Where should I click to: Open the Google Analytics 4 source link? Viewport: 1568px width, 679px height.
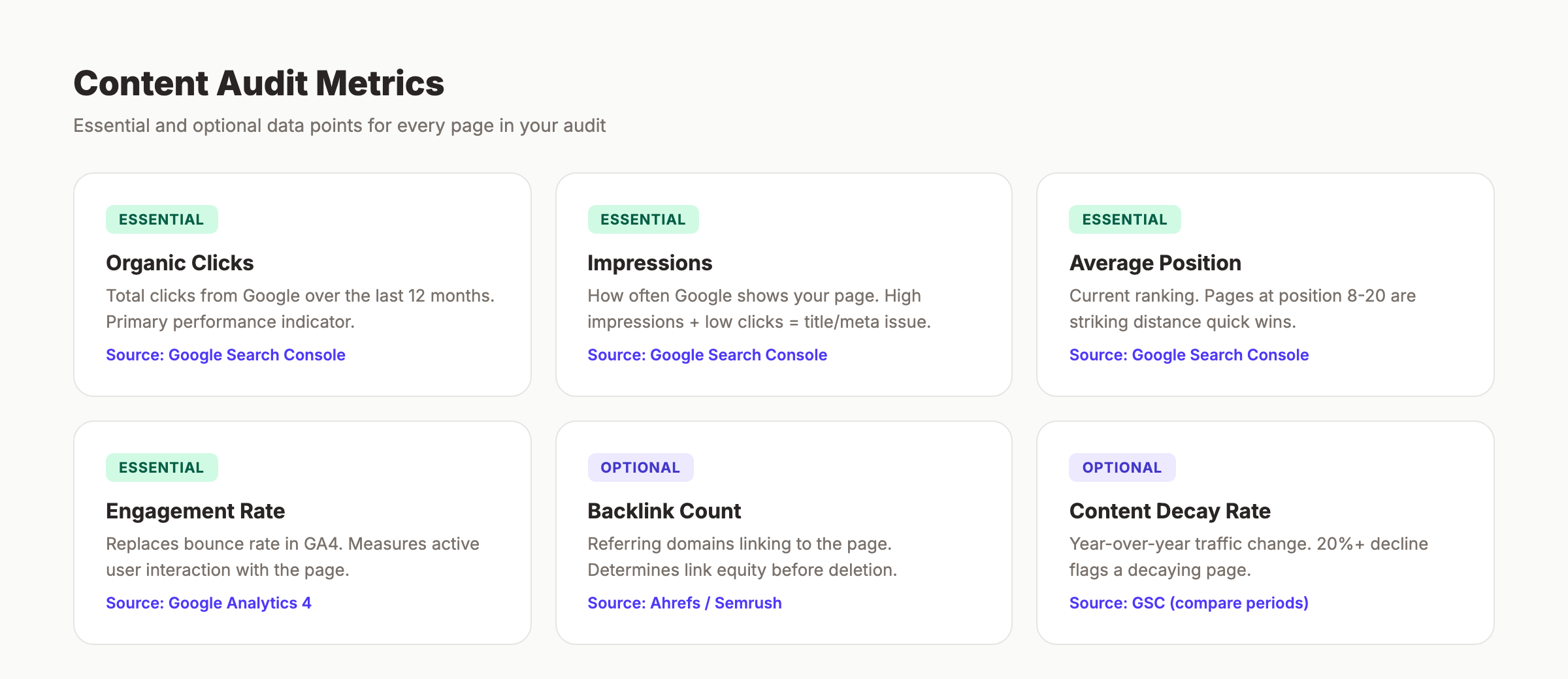pos(208,603)
